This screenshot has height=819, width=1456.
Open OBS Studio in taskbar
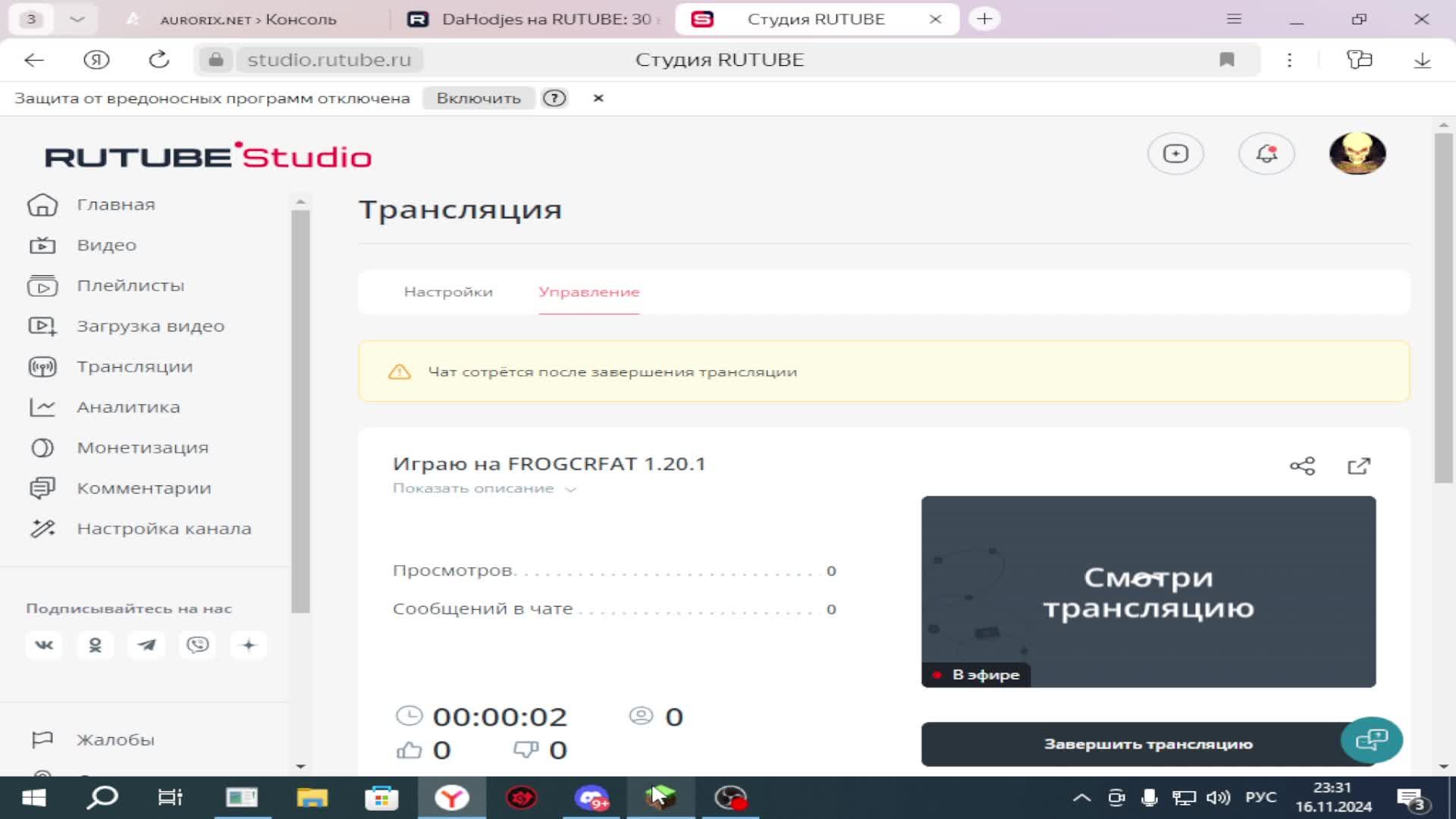[731, 798]
